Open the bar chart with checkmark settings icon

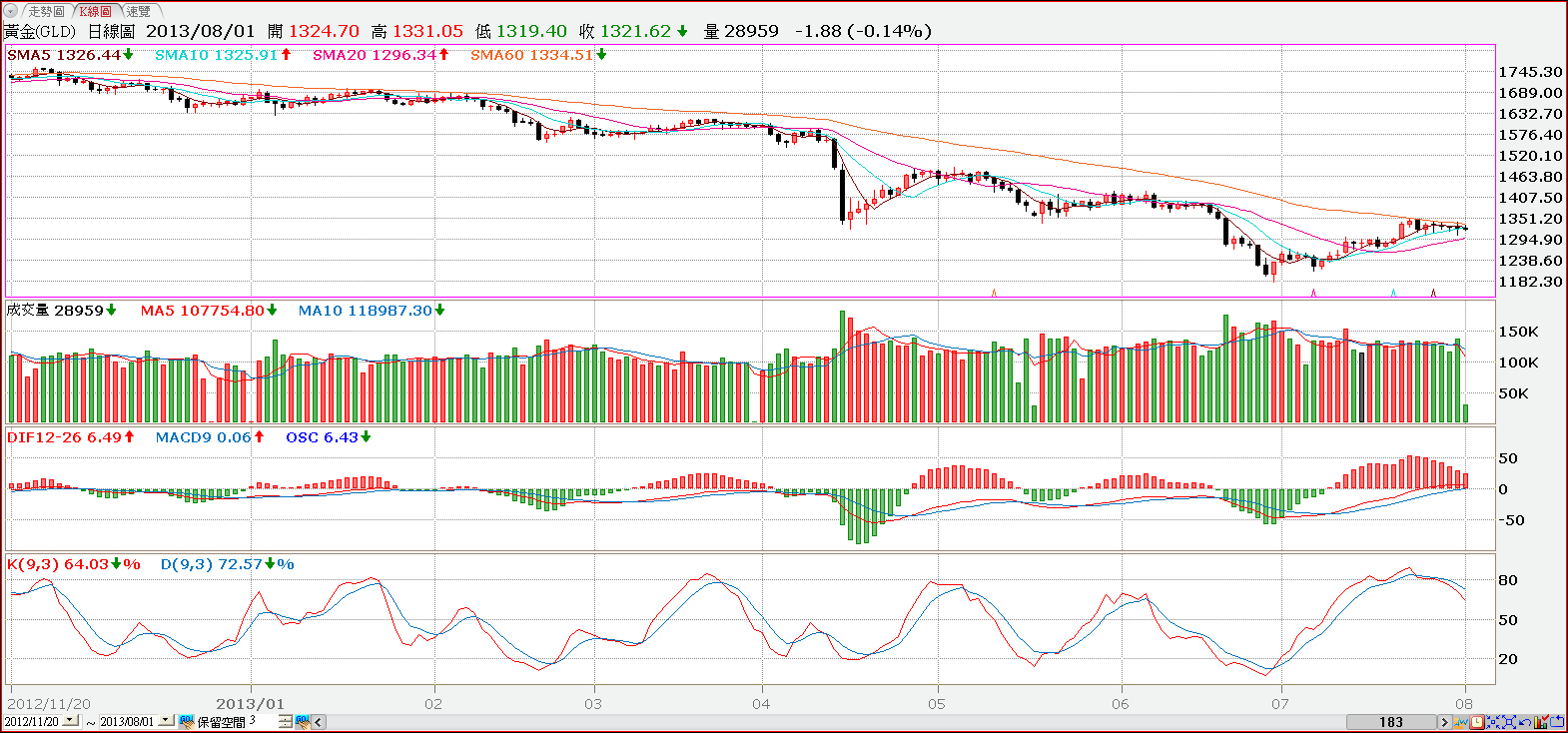click(x=1541, y=722)
